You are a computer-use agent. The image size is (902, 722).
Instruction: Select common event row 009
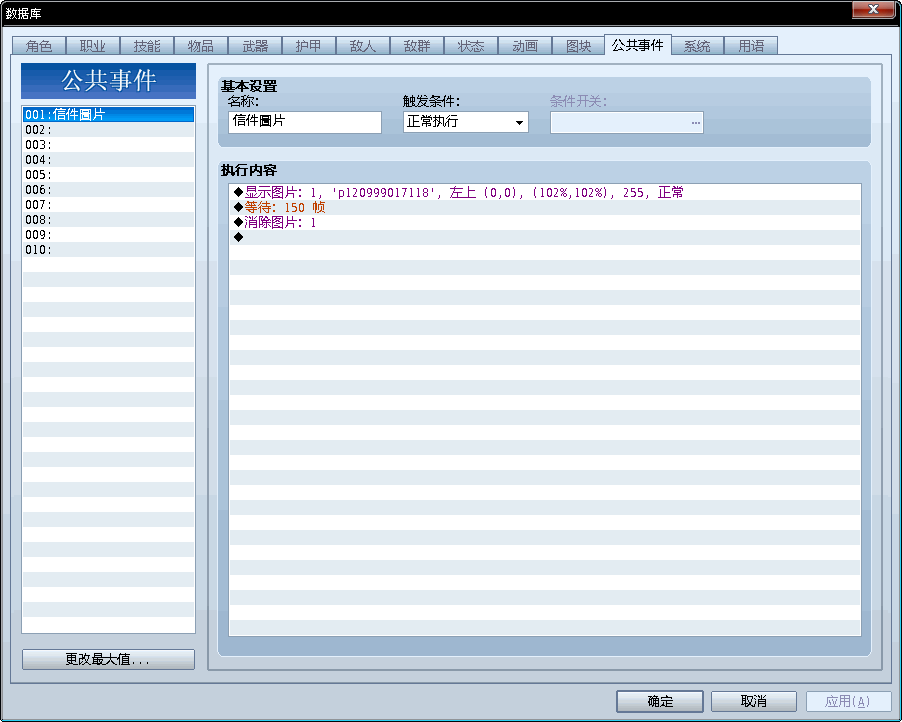108,234
